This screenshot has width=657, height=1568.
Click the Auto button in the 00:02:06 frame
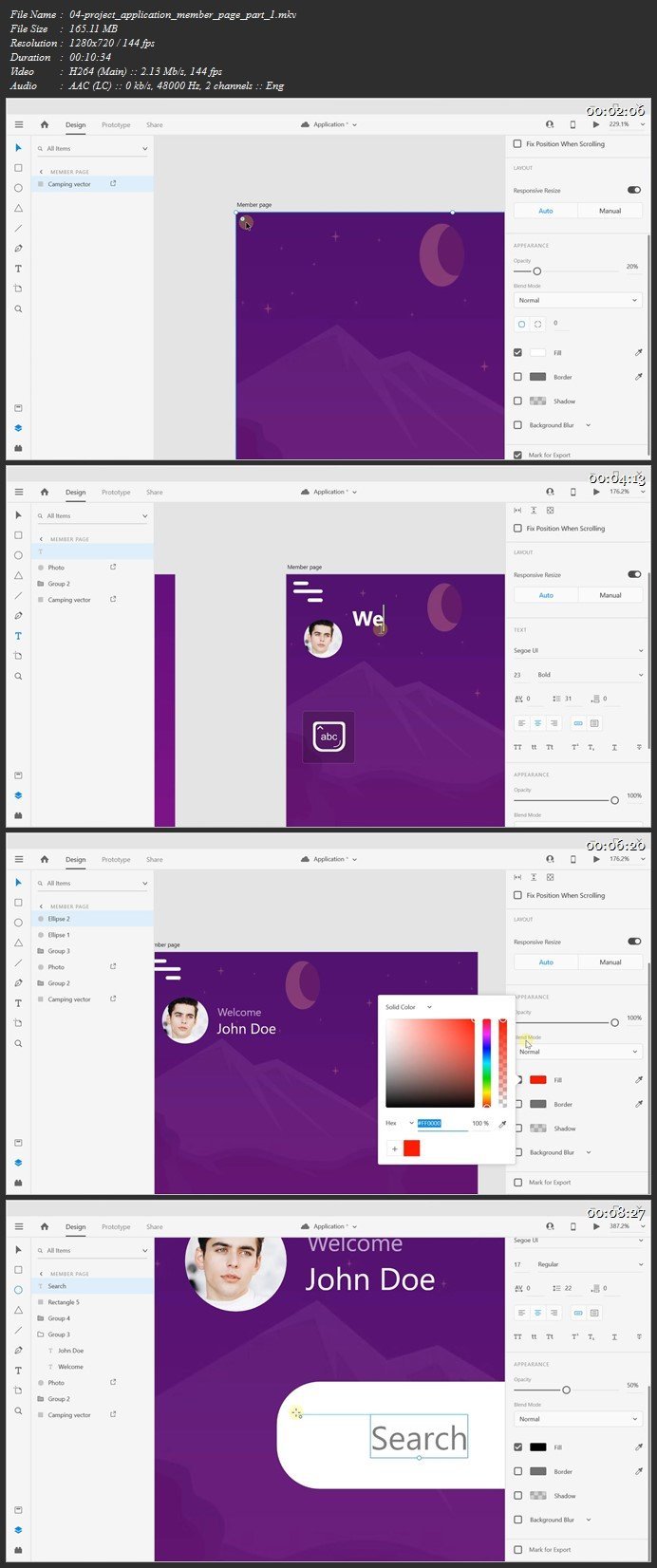click(546, 211)
